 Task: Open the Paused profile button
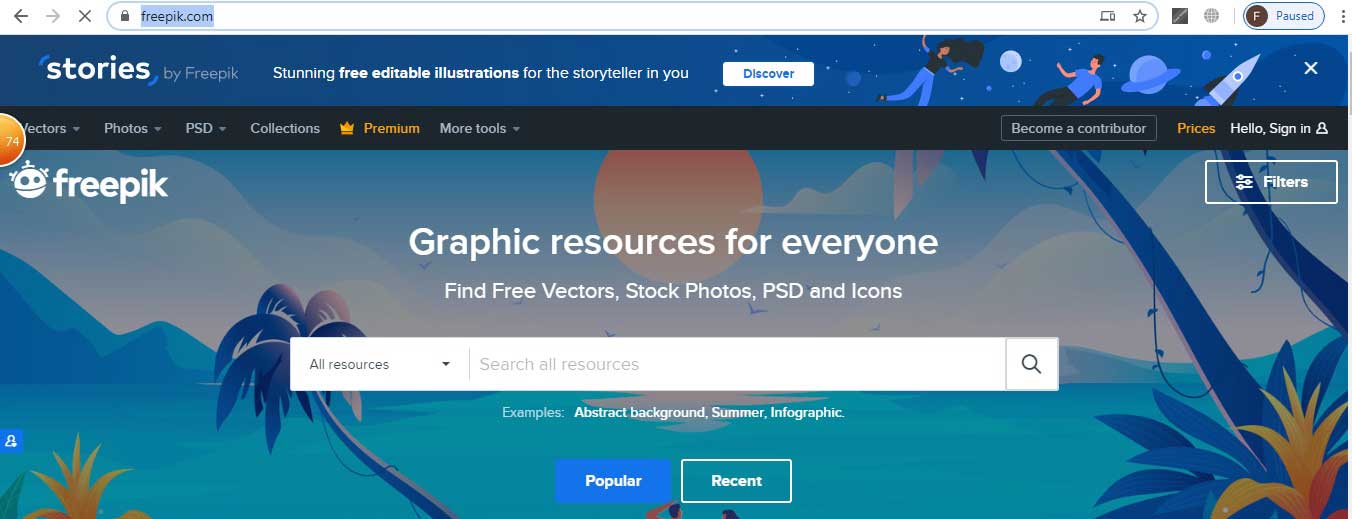tap(1283, 16)
